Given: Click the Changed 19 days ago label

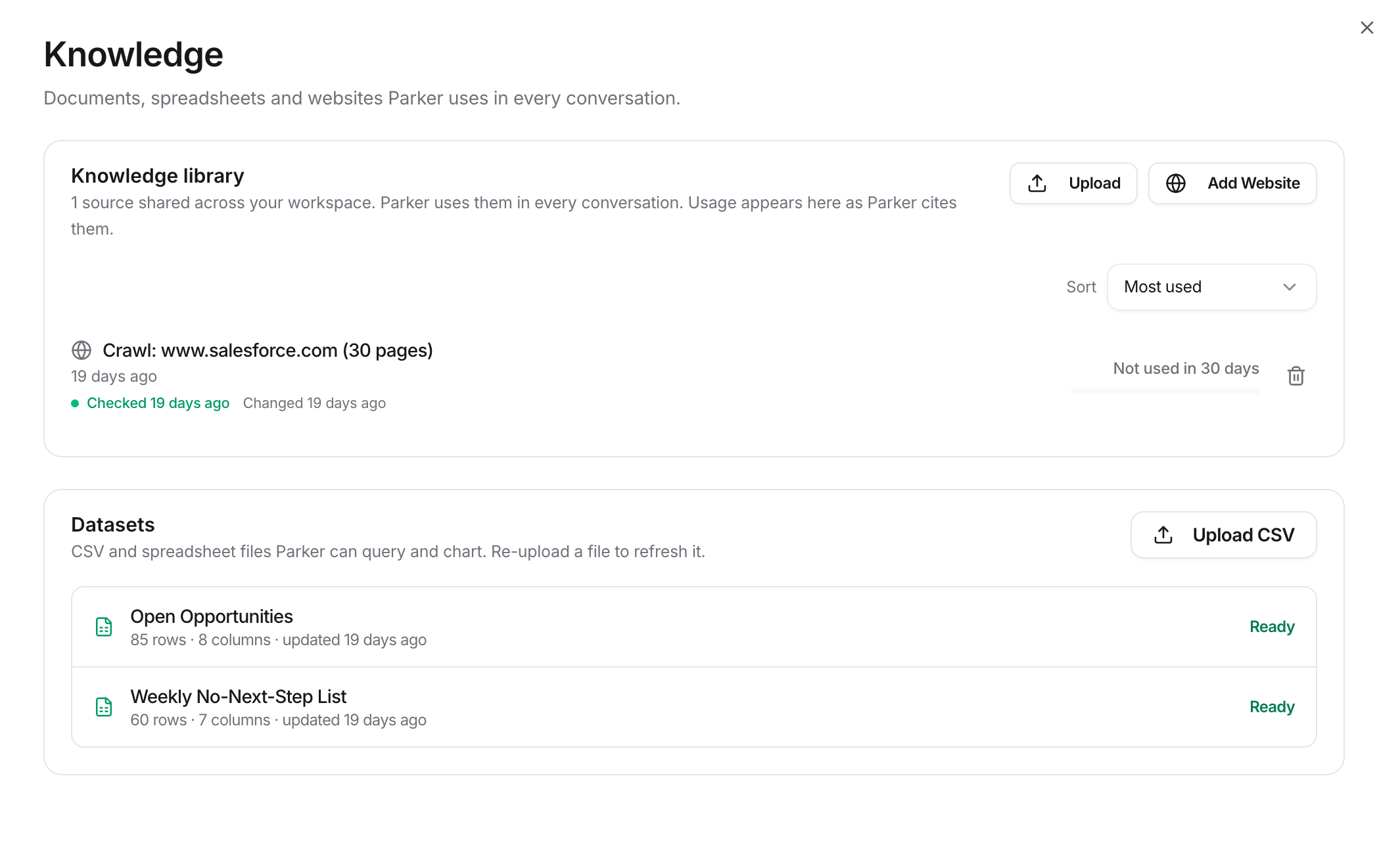Looking at the screenshot, I should (x=314, y=403).
